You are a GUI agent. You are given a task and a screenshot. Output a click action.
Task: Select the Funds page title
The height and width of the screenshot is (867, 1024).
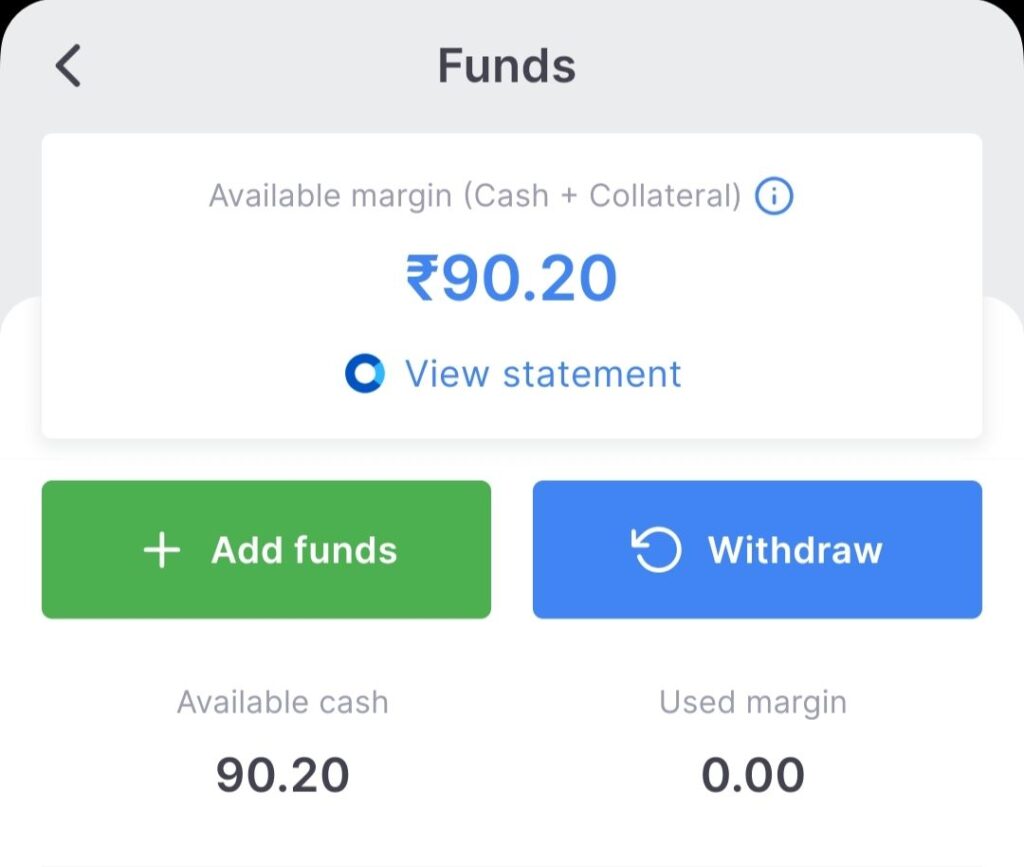(507, 66)
